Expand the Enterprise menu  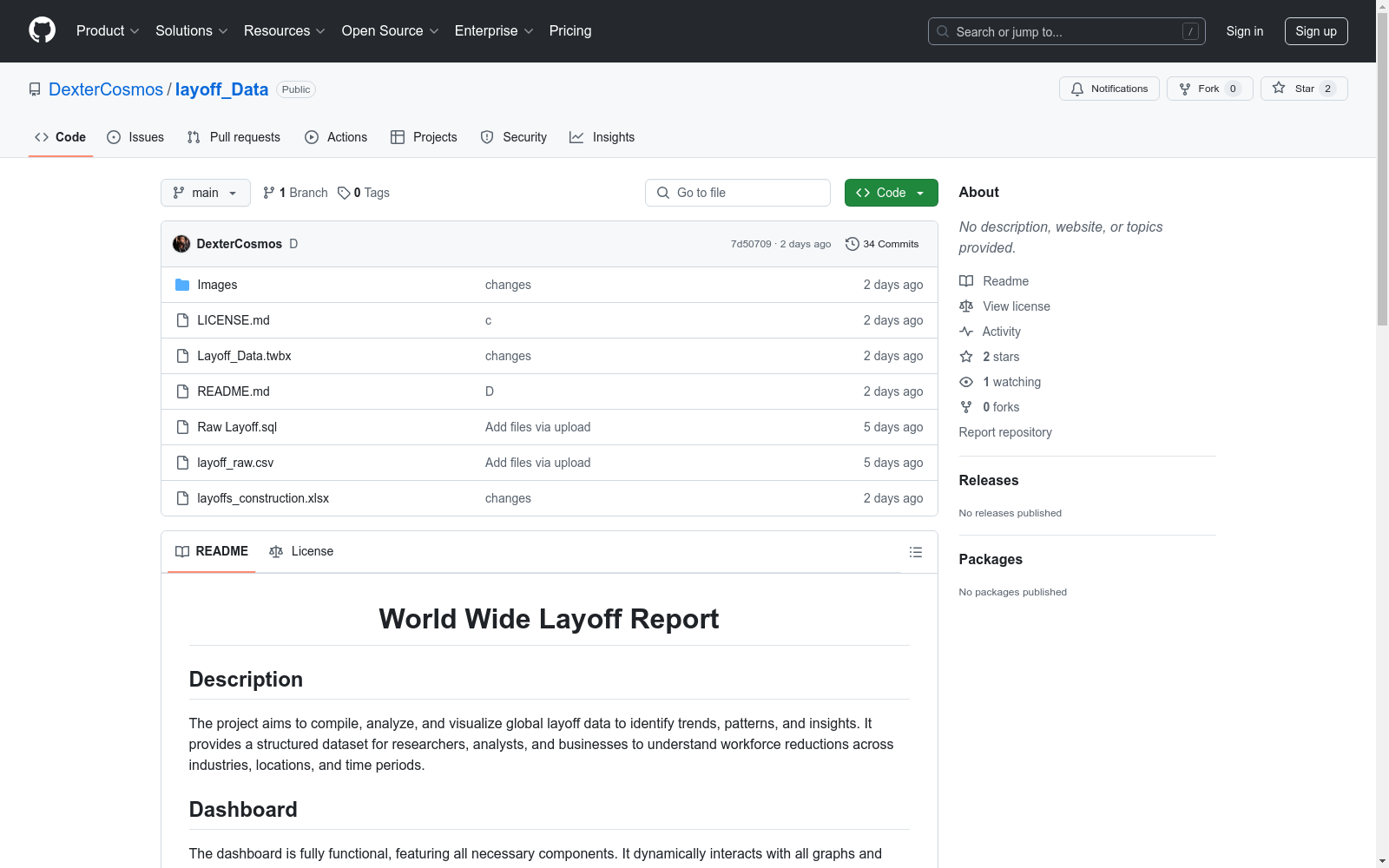point(494,31)
